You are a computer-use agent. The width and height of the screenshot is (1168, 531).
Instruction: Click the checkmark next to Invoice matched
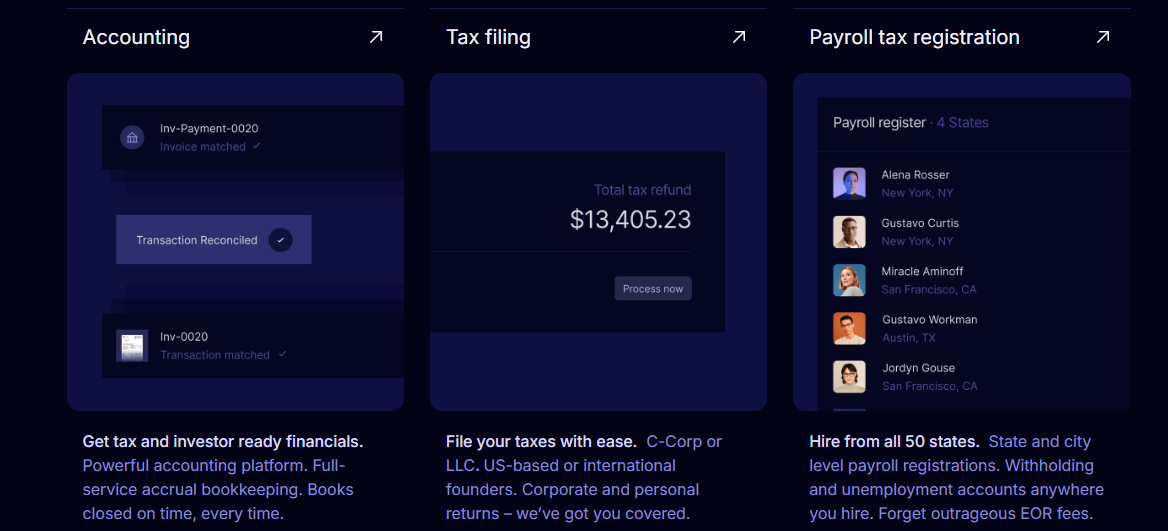point(257,146)
